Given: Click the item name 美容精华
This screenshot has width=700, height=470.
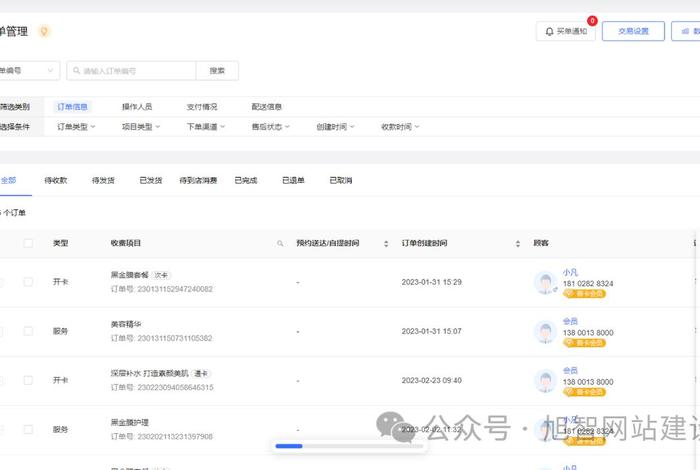Looking at the screenshot, I should pyautogui.click(x=126, y=324).
